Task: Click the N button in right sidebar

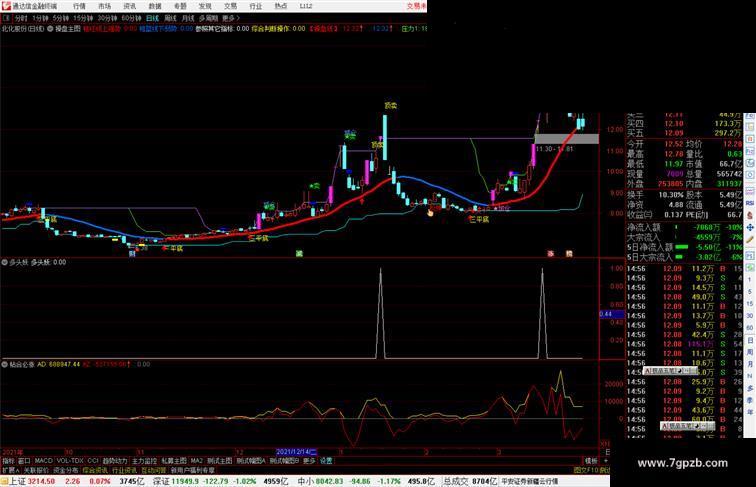Action: 750,376
